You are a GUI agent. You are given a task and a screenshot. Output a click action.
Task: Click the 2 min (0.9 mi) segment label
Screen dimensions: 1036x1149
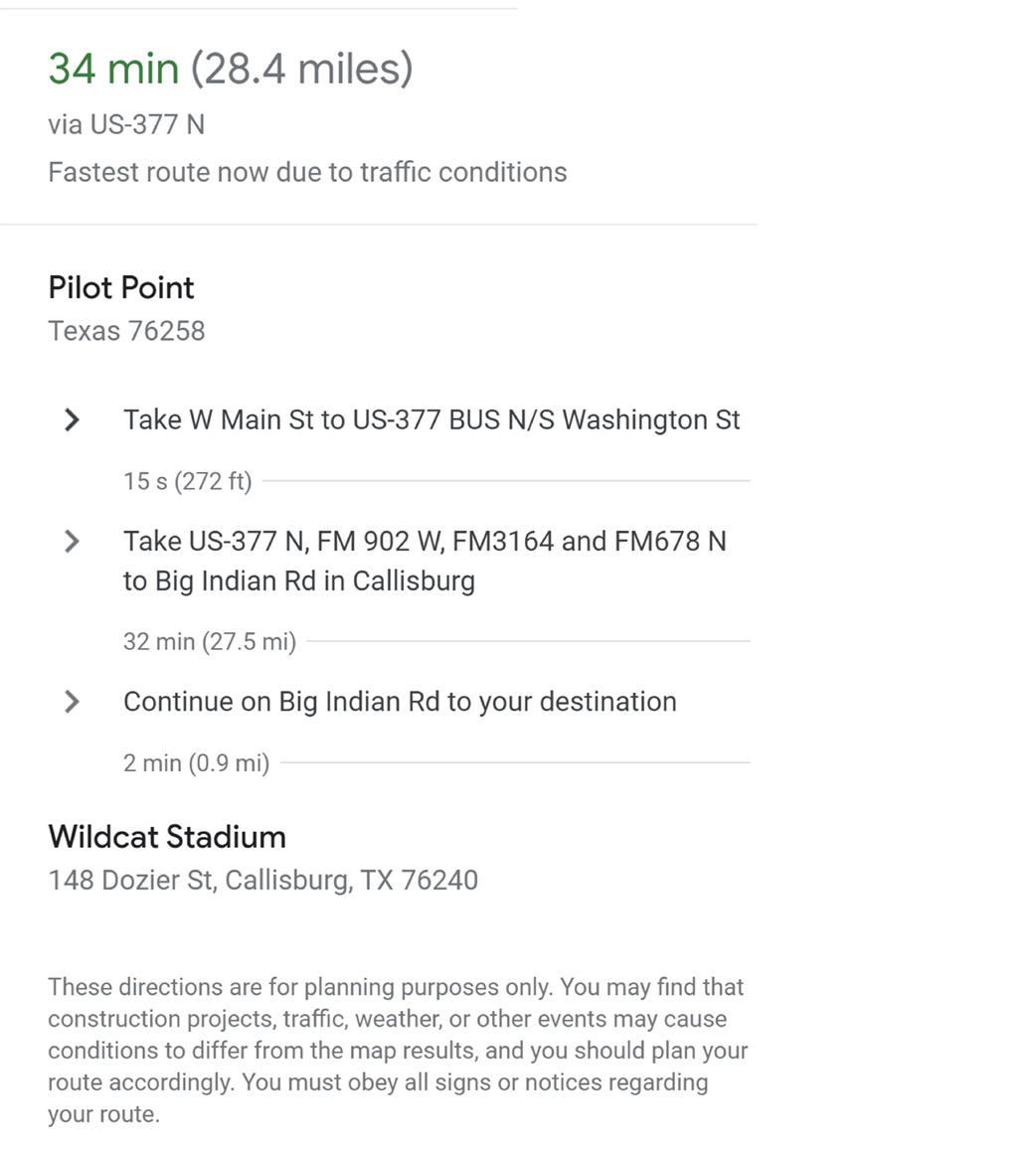pos(197,763)
